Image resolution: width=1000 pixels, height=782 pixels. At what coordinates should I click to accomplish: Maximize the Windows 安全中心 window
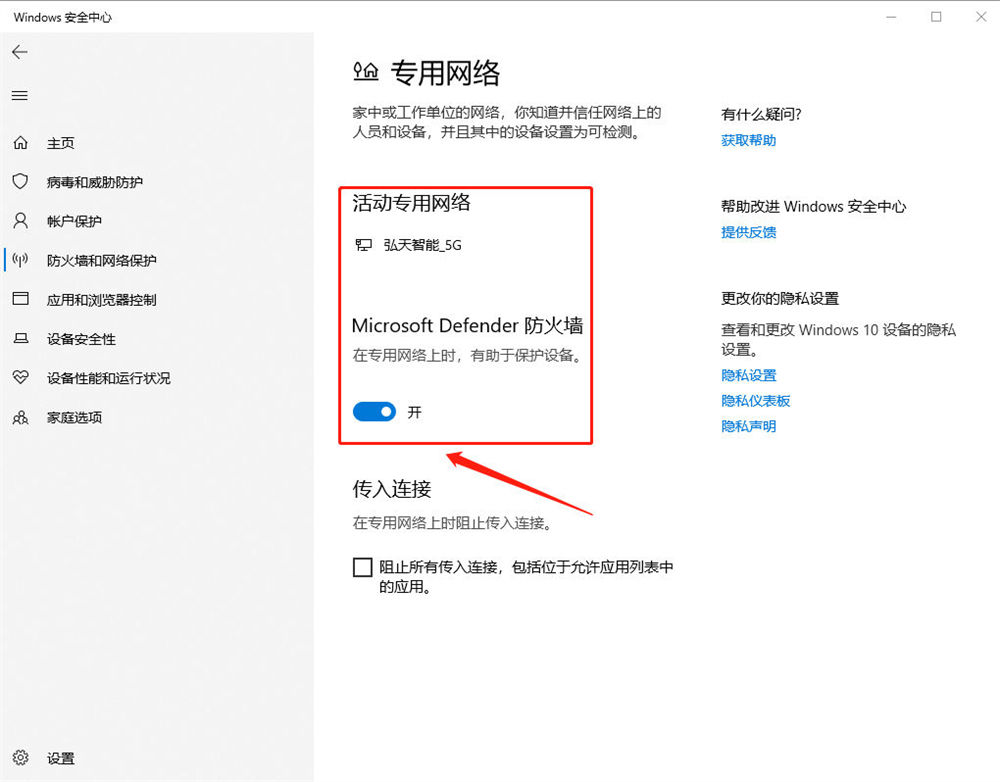(x=936, y=17)
